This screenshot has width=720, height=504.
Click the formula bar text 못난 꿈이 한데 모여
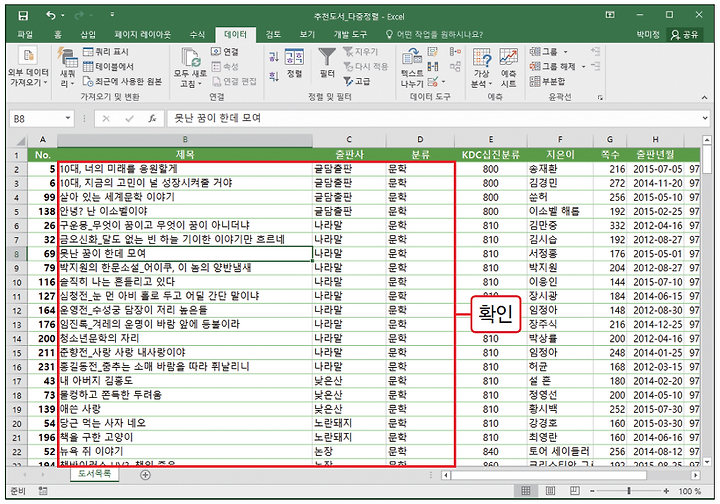218,118
